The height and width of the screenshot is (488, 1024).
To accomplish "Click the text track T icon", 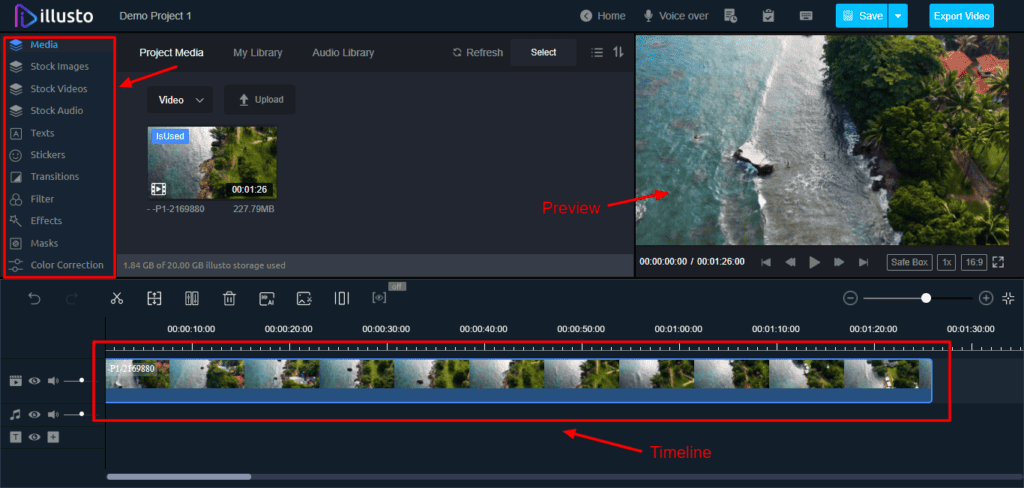I will pyautogui.click(x=16, y=437).
